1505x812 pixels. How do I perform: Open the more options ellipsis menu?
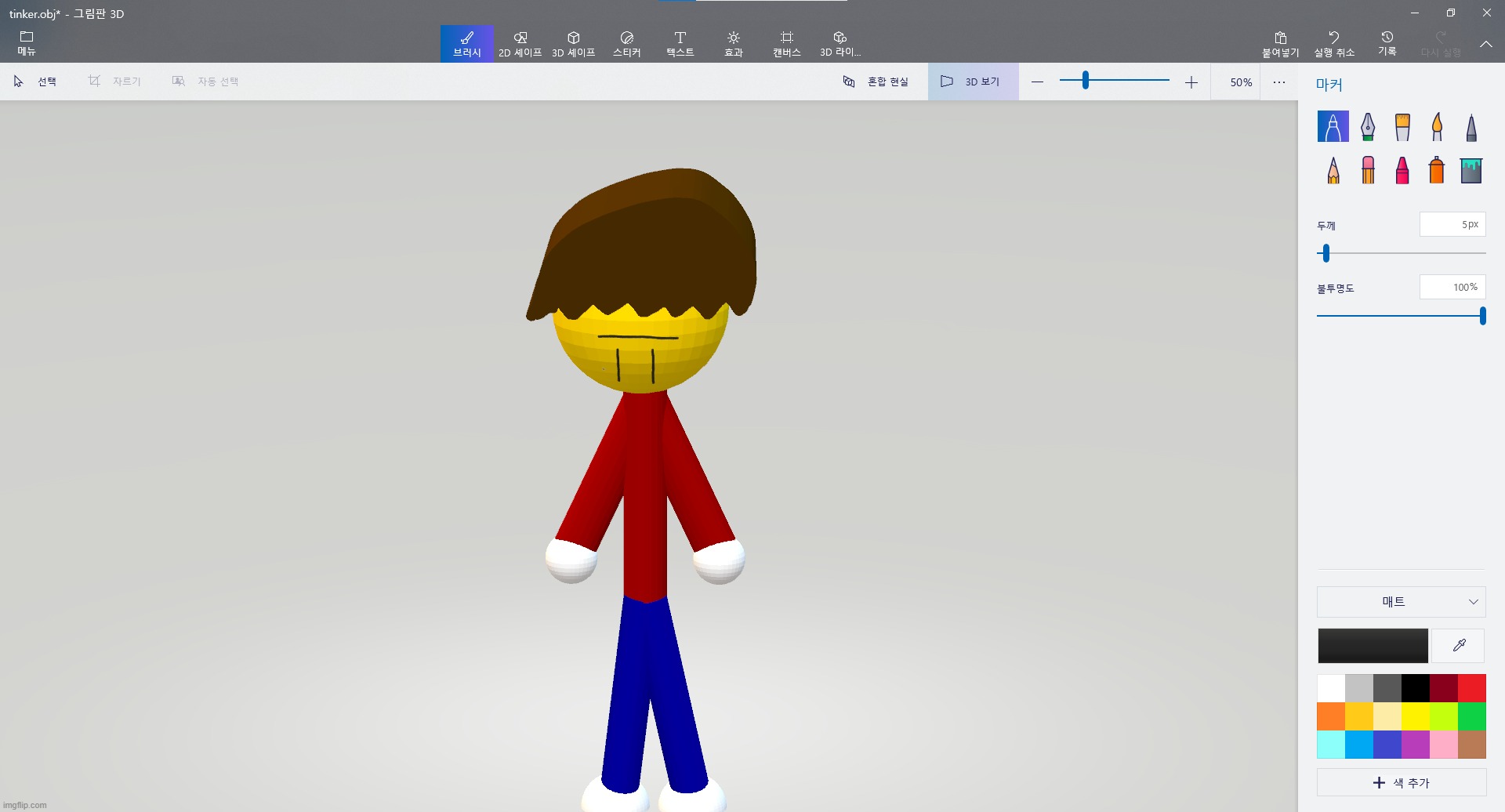[x=1279, y=82]
